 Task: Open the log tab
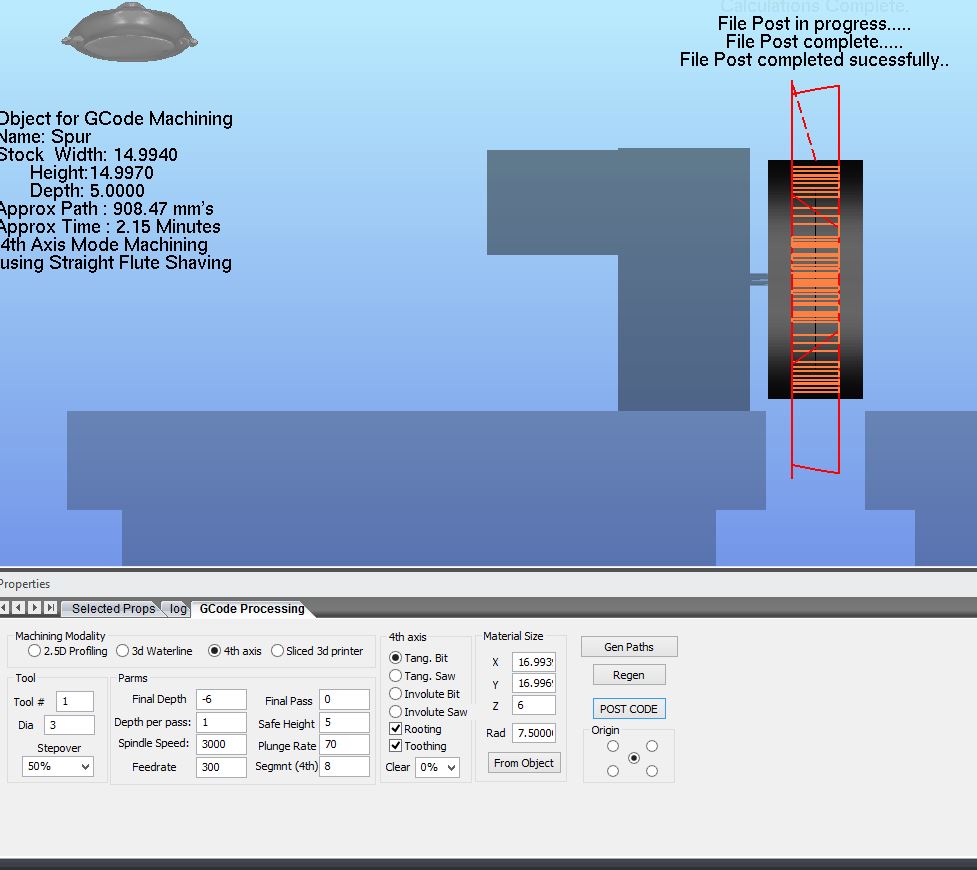click(x=178, y=609)
